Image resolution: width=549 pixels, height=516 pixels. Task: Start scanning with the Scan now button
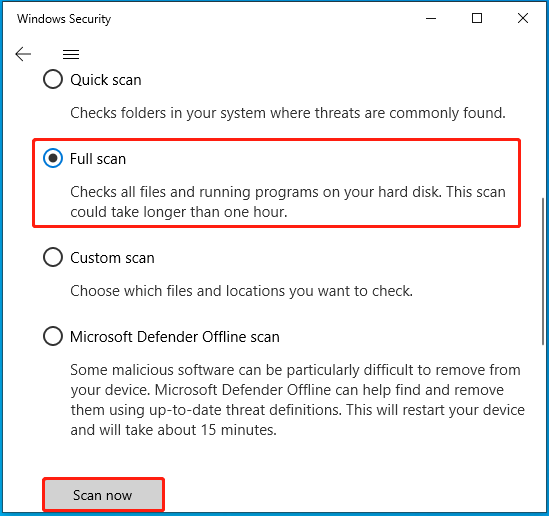pyautogui.click(x=103, y=495)
